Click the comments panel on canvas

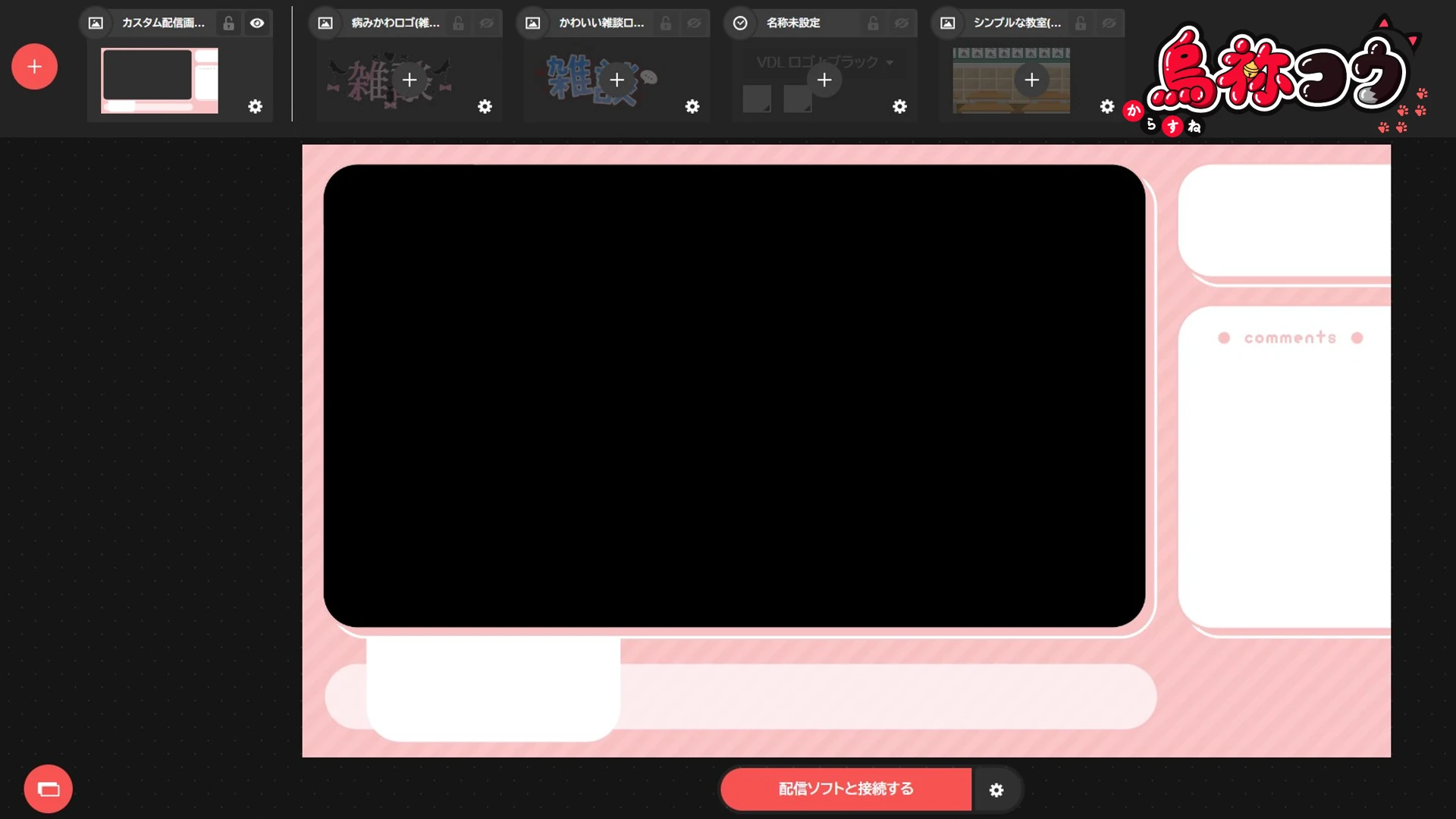pos(1285,468)
